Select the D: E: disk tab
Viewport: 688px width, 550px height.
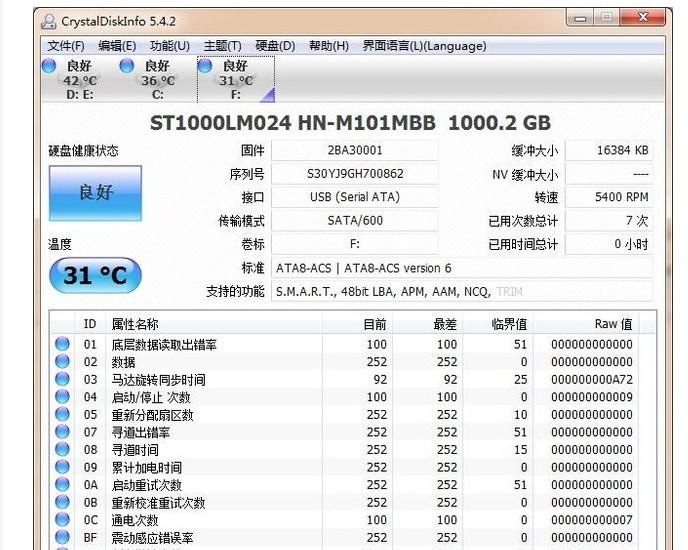[80, 79]
